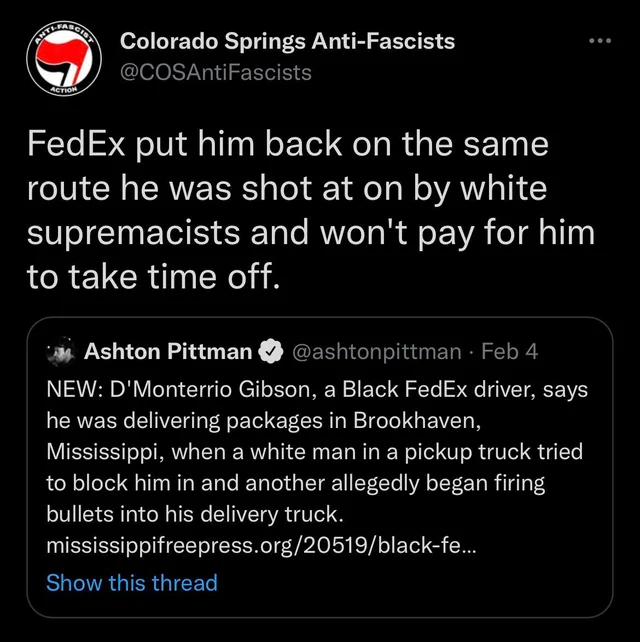
Task: Open Colorado Springs Anti-Fascists profile name
Action: tap(287, 41)
